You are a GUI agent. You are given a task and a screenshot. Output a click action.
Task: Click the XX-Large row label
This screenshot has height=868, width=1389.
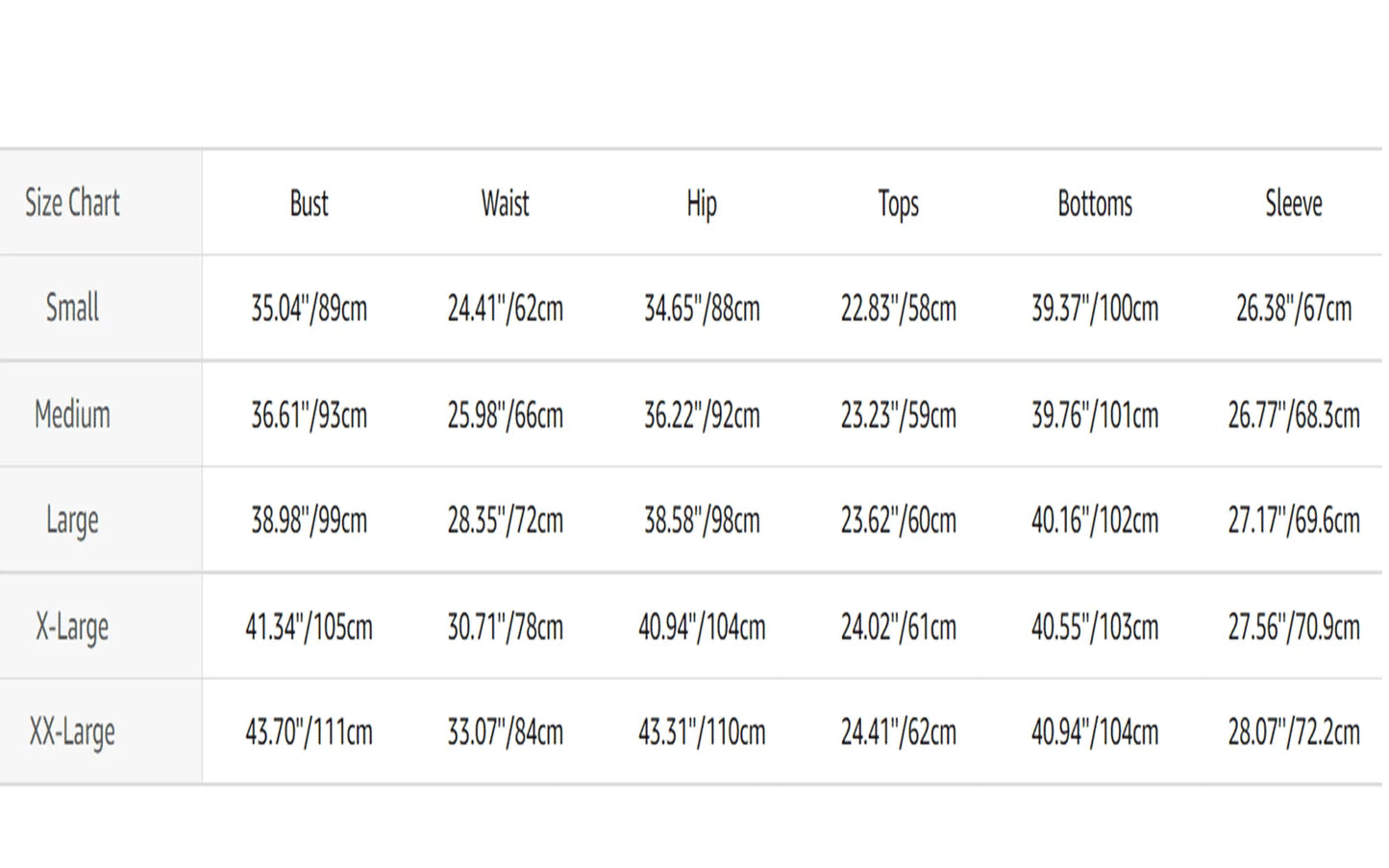(72, 732)
